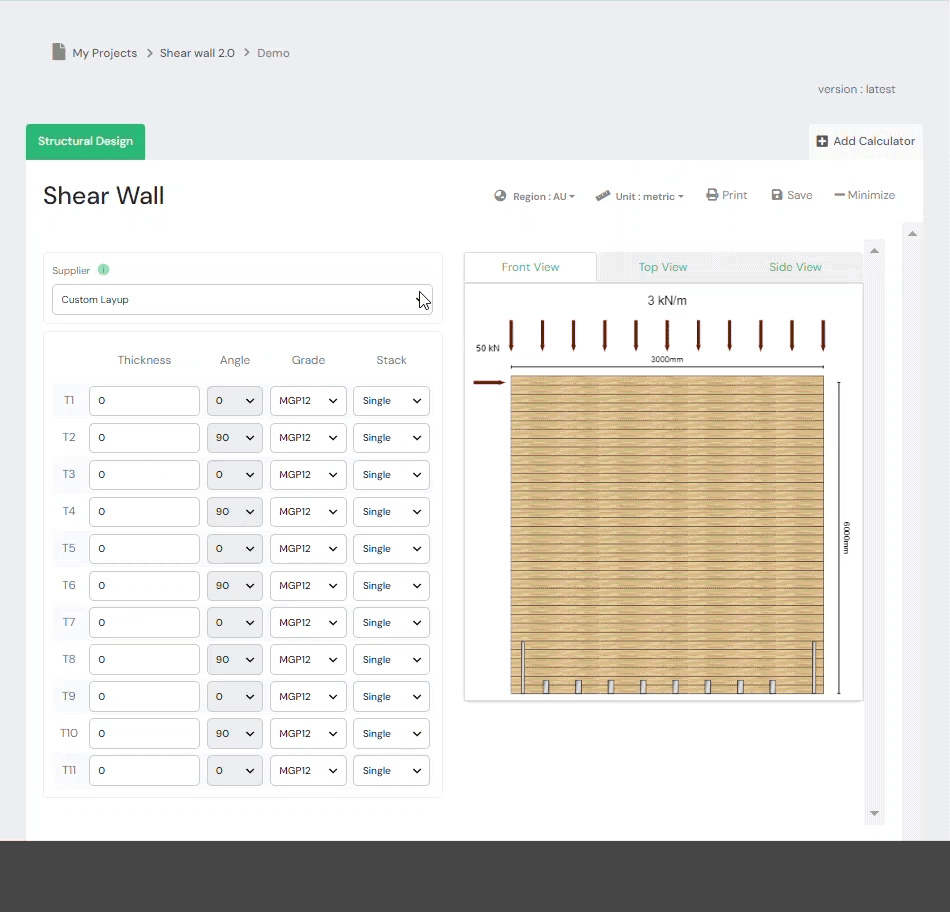Click the T2 Thickness input field
The image size is (950, 912).
tap(144, 438)
